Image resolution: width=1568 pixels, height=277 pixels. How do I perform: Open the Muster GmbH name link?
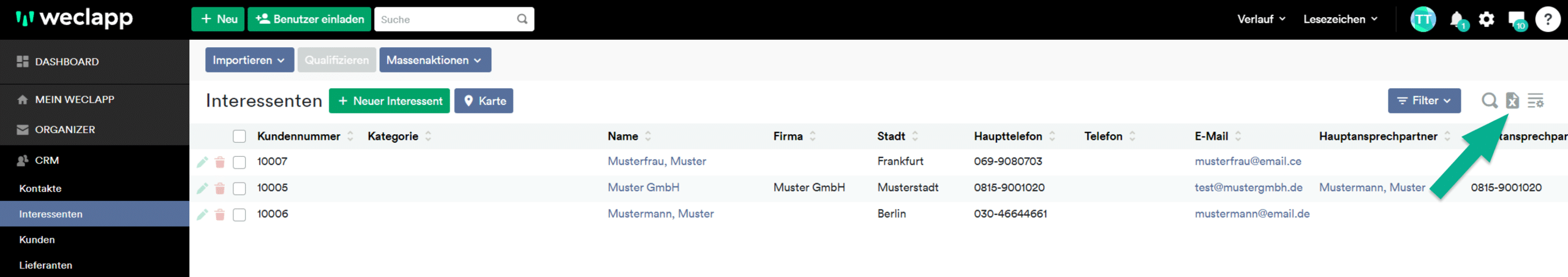[643, 188]
